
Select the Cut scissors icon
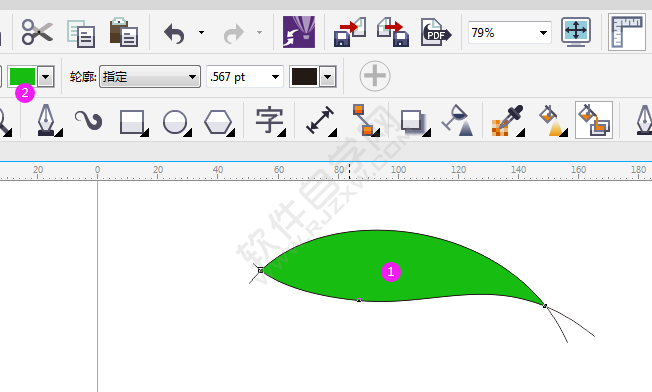click(x=37, y=32)
